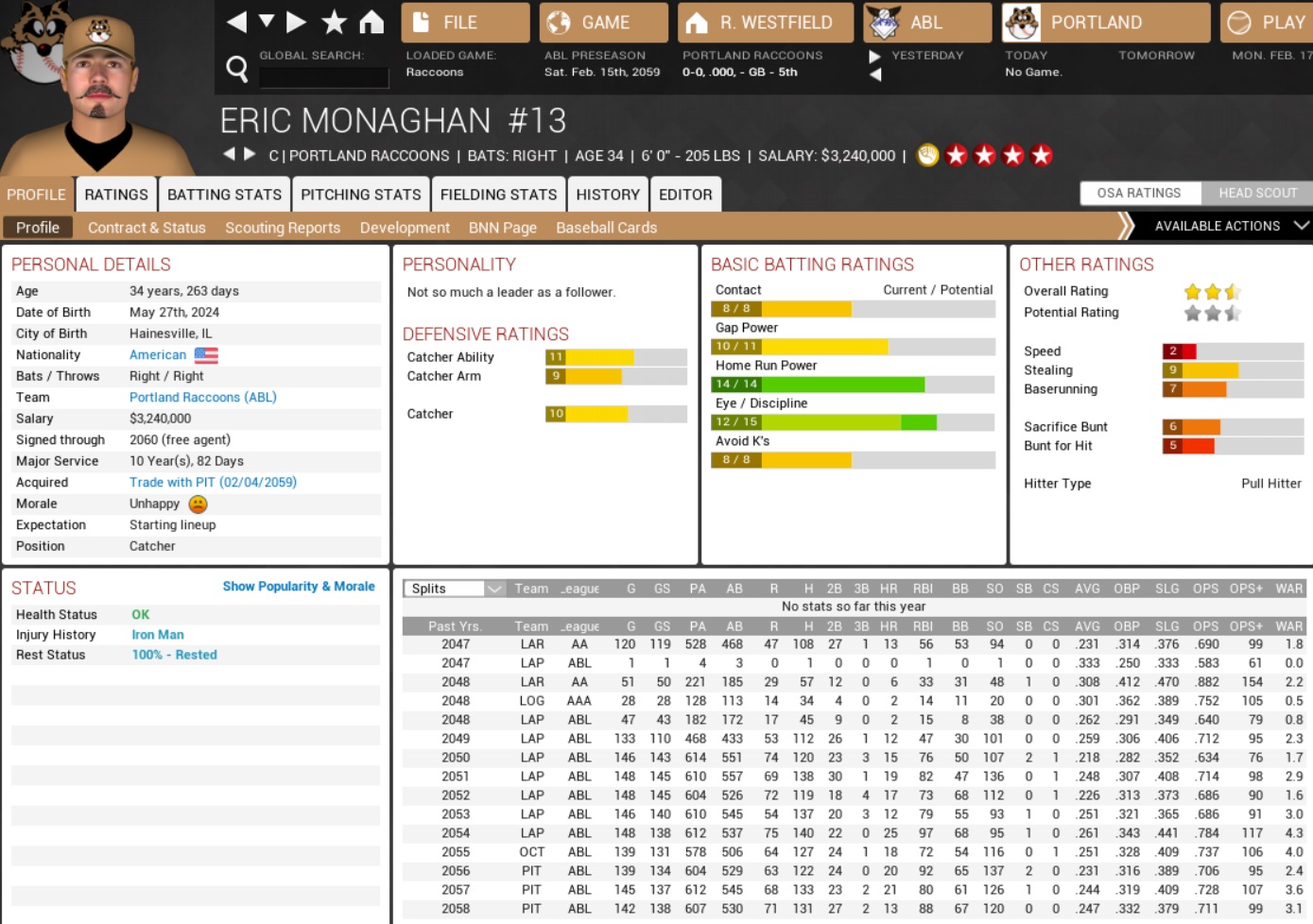This screenshot has height=924, width=1313.
Task: Click the previous player arrow under name
Action: coord(229,154)
